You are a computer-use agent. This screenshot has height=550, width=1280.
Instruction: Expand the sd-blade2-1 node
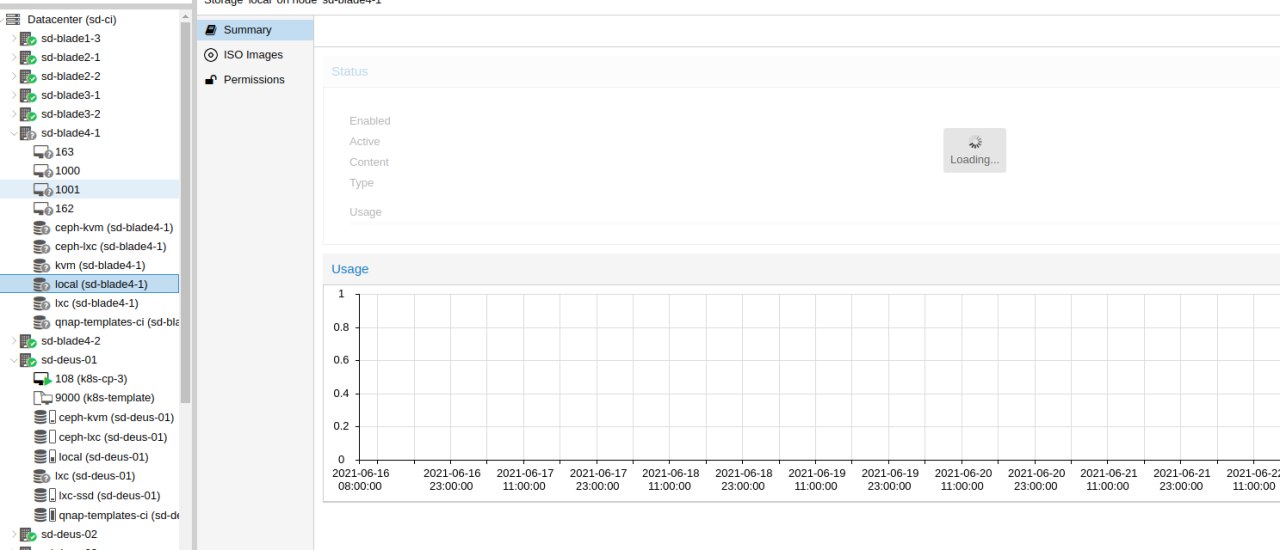click(13, 57)
